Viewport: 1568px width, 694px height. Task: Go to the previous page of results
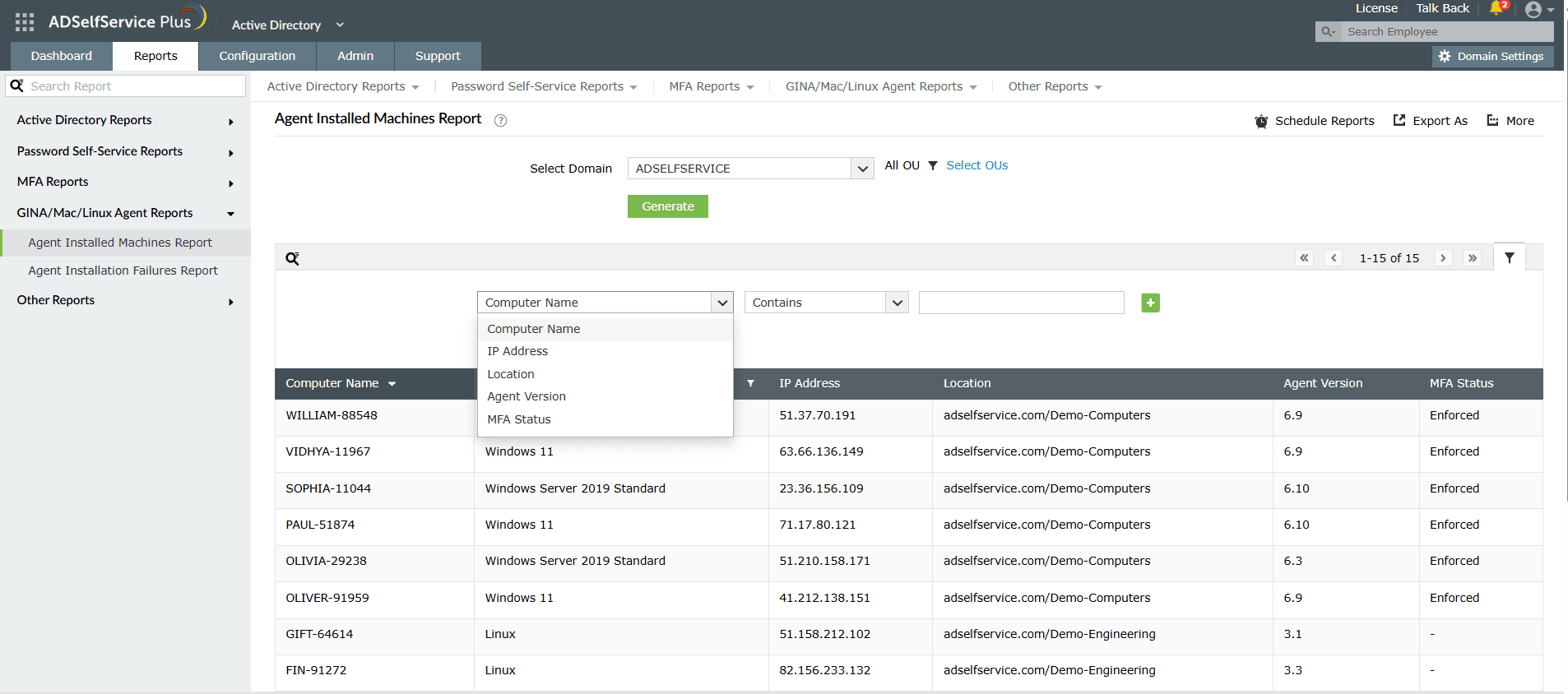(x=1334, y=258)
